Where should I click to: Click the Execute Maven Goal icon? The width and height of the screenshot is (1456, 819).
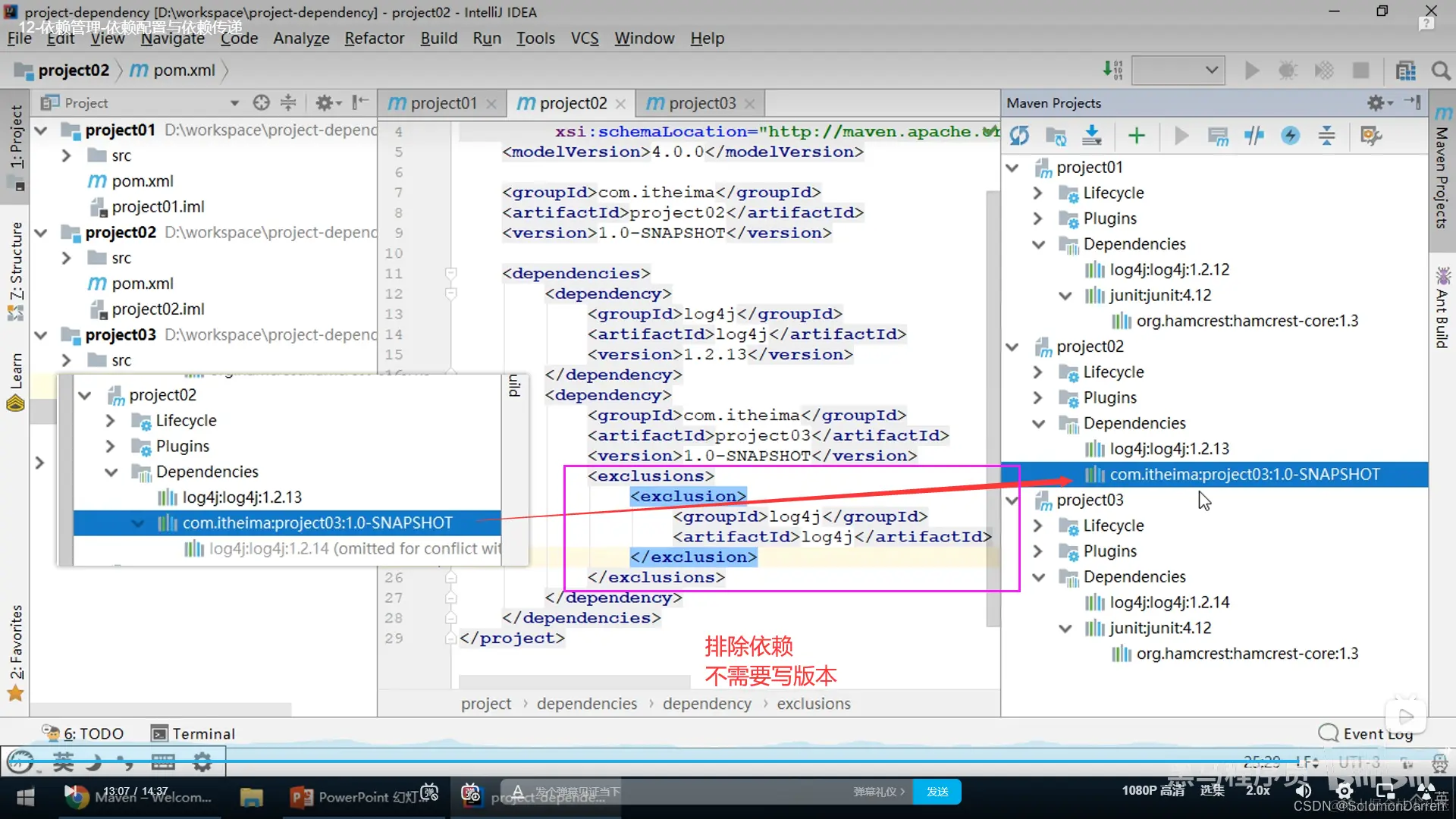pyautogui.click(x=1218, y=136)
